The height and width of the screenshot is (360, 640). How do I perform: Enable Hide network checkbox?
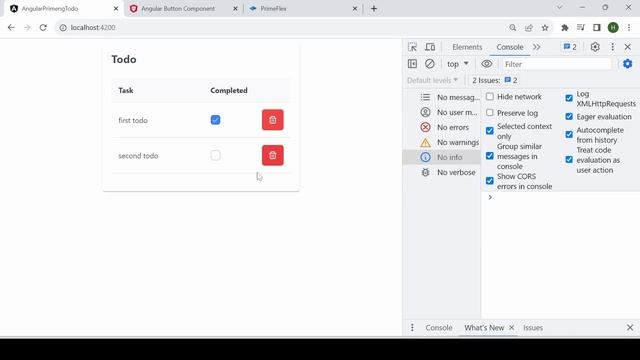(x=490, y=97)
